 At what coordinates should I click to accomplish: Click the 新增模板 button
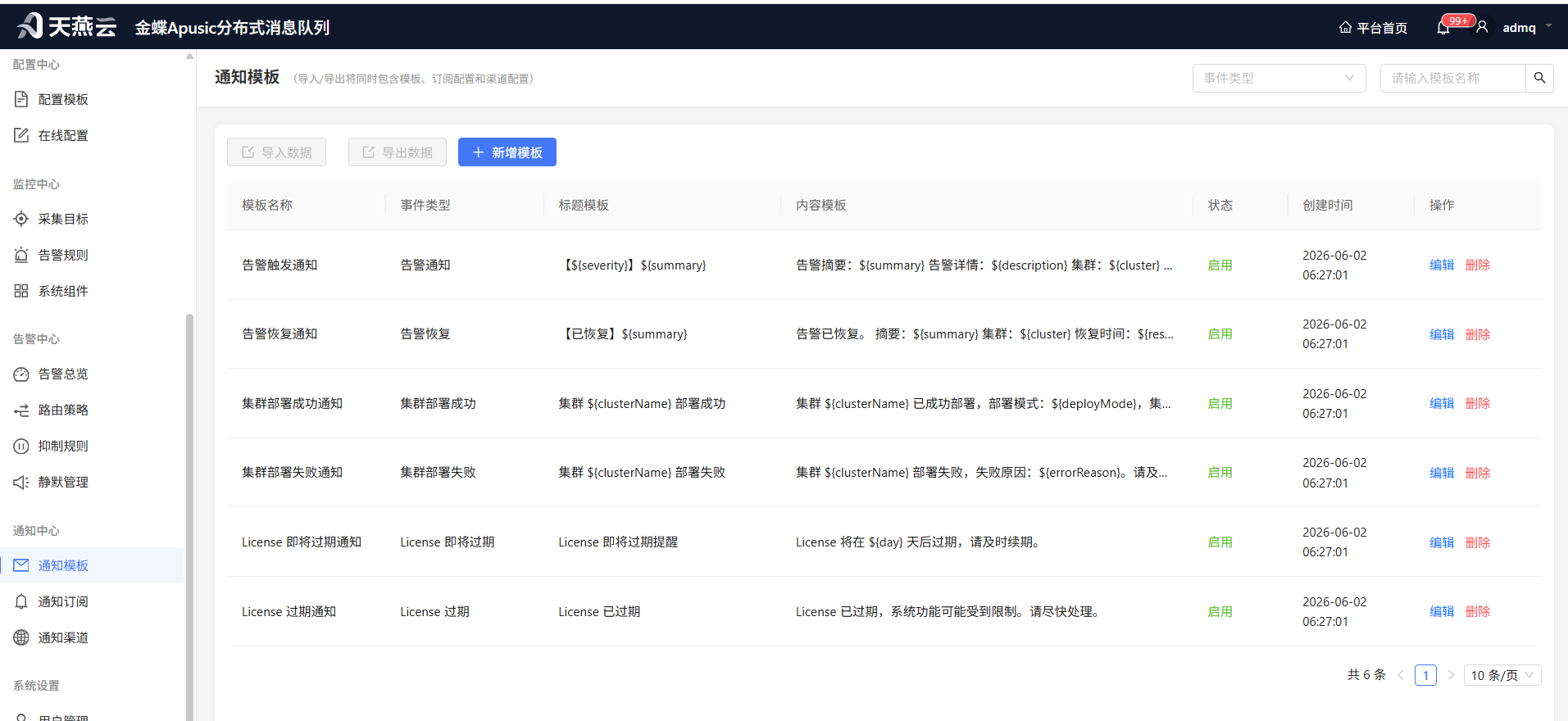pos(507,152)
